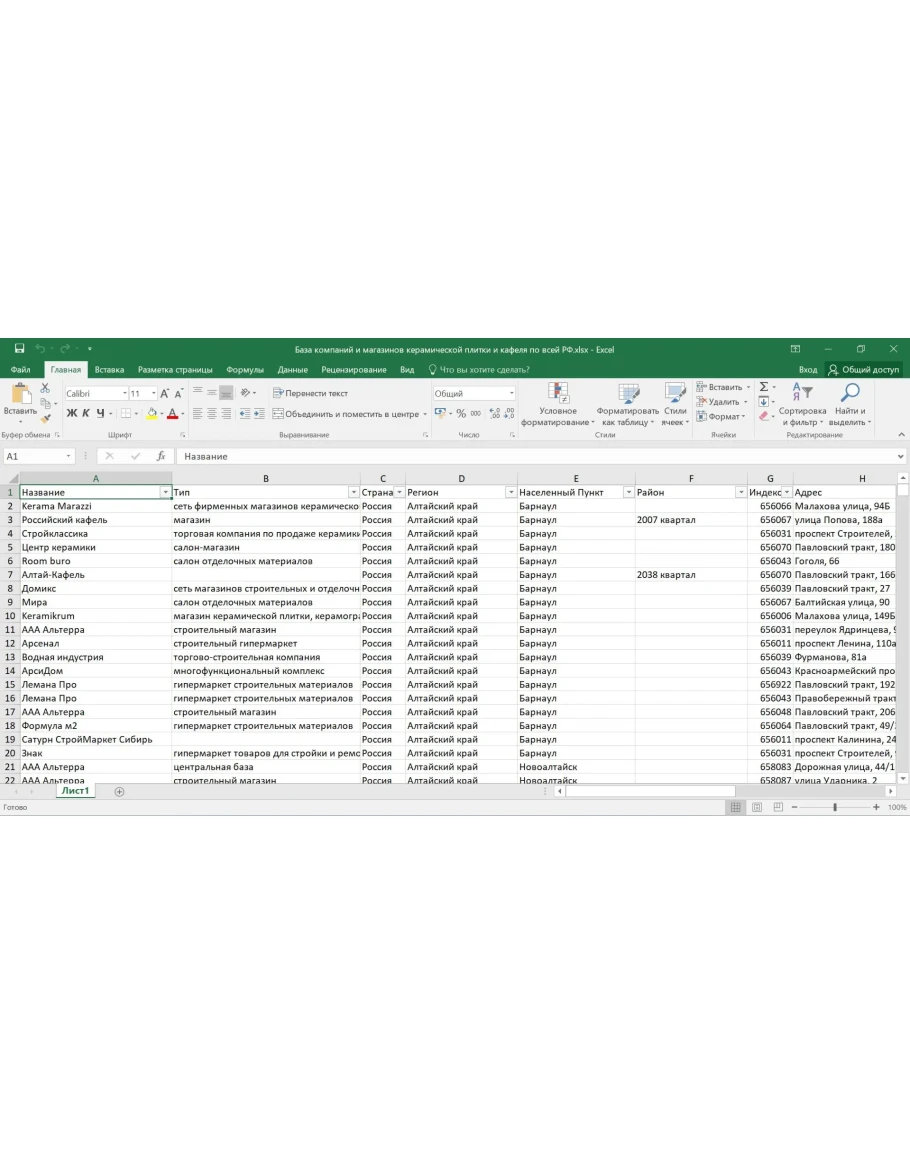This screenshot has height=1155, width=910.
Task: Click the cell Borders icon
Action: [126, 413]
